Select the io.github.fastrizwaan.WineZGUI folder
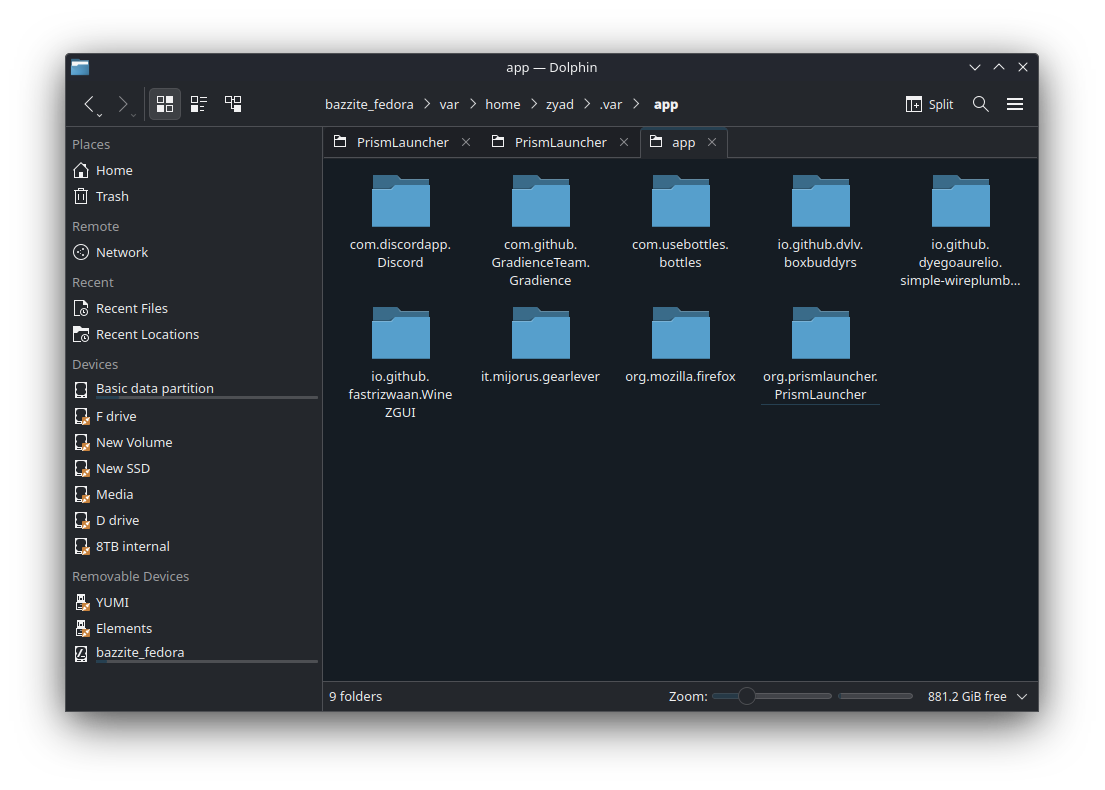 (x=400, y=363)
